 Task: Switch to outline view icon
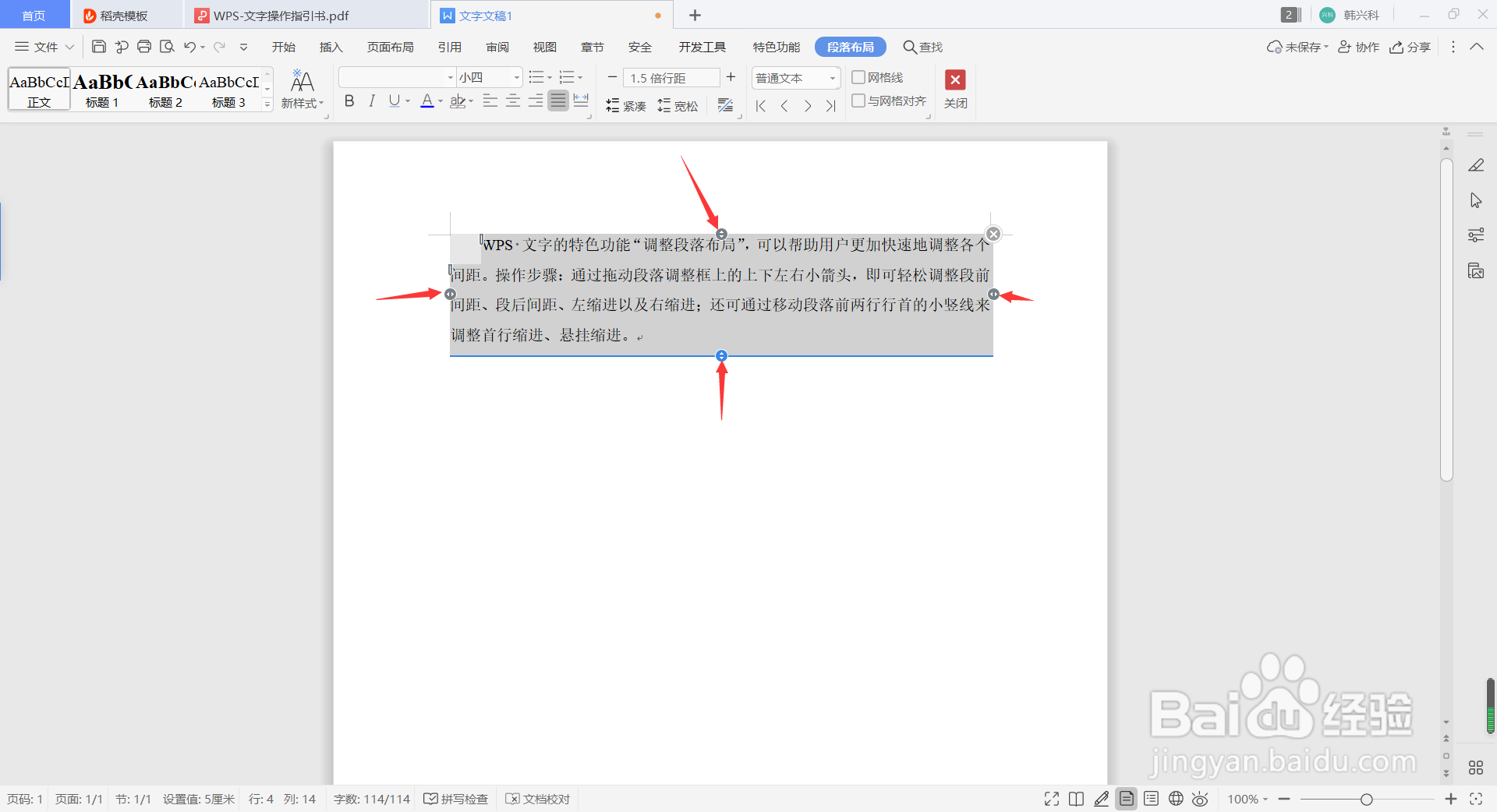[x=1151, y=799]
